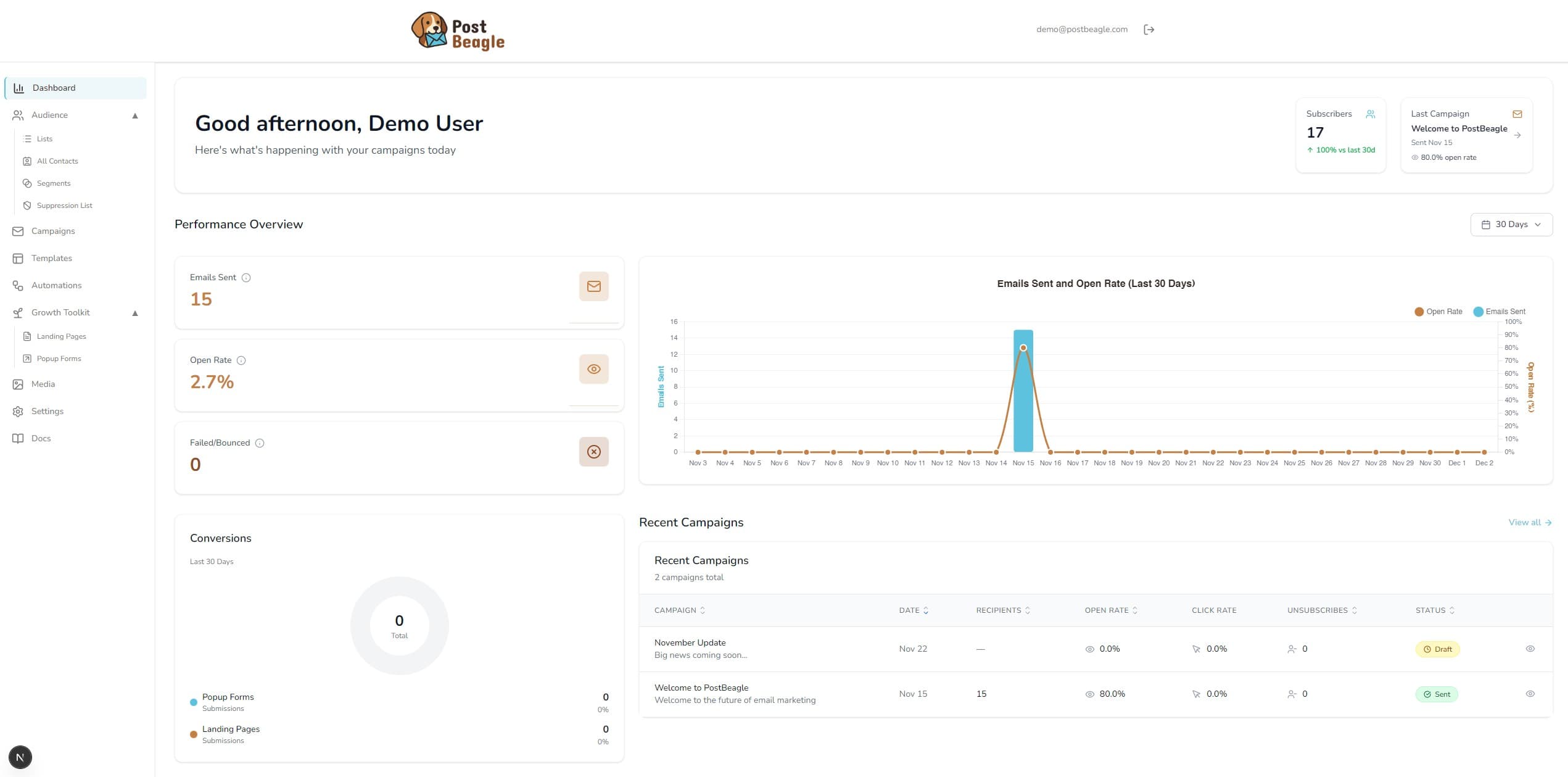Viewport: 1568px width, 777px height.
Task: Open All Contacts in the sidebar
Action: (57, 161)
